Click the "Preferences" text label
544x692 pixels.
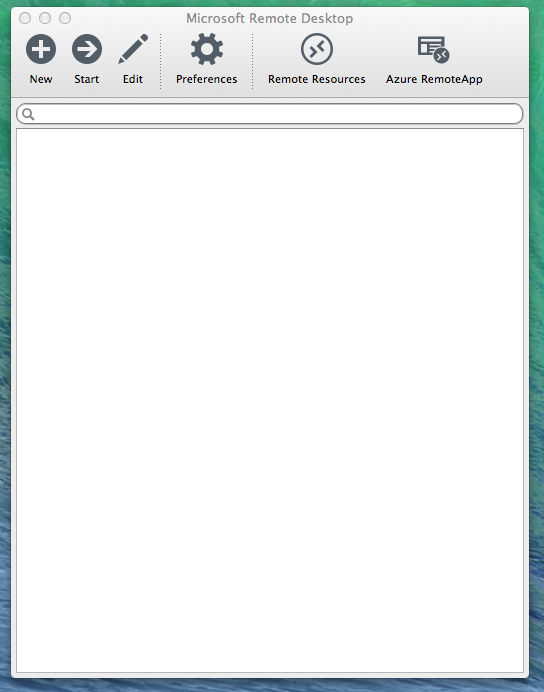pyautogui.click(x=206, y=79)
